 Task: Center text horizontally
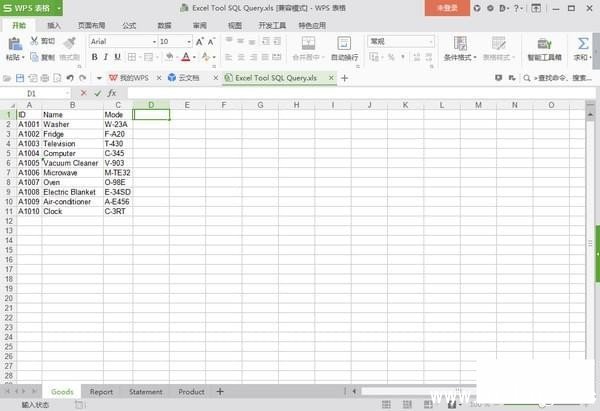pyautogui.click(x=241, y=57)
